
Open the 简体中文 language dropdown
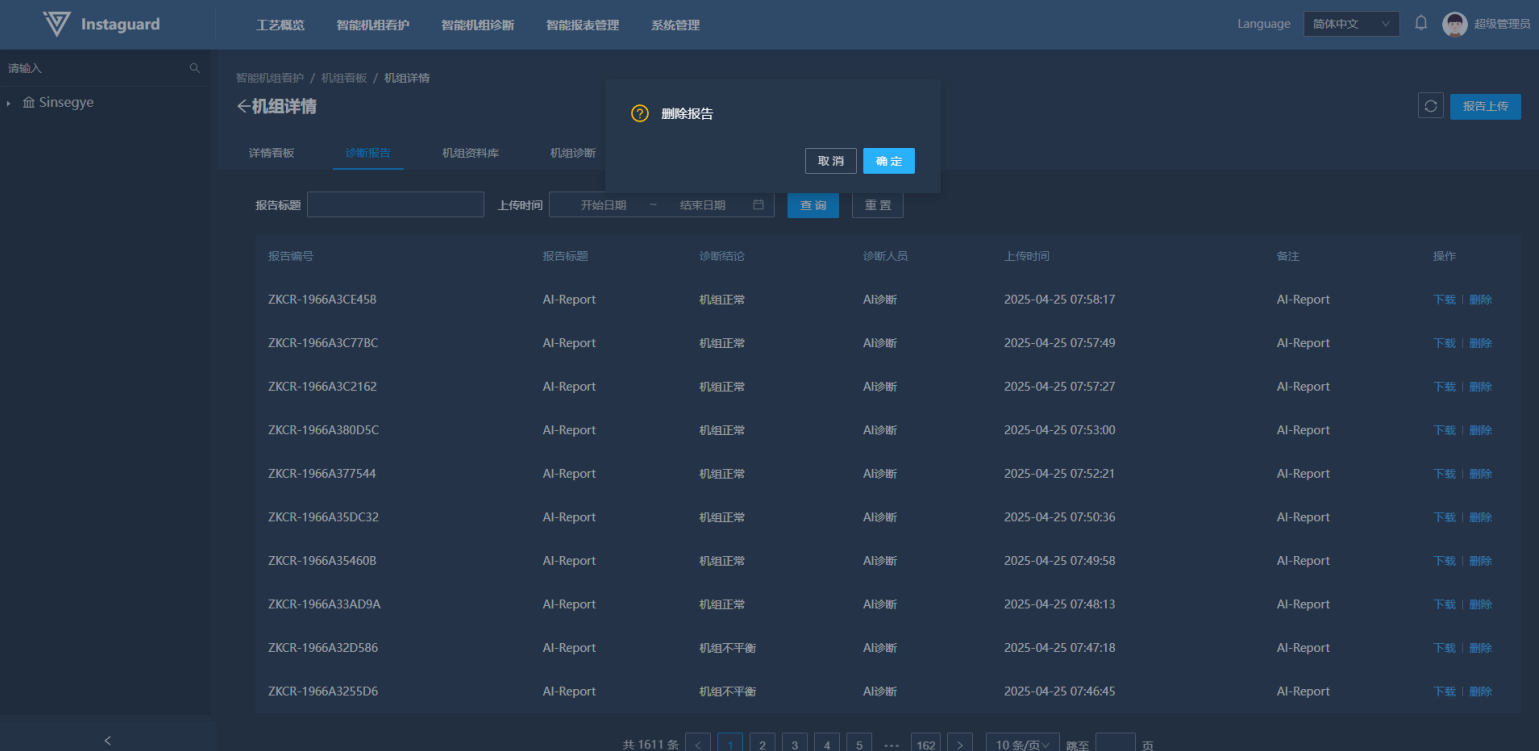pos(1350,24)
